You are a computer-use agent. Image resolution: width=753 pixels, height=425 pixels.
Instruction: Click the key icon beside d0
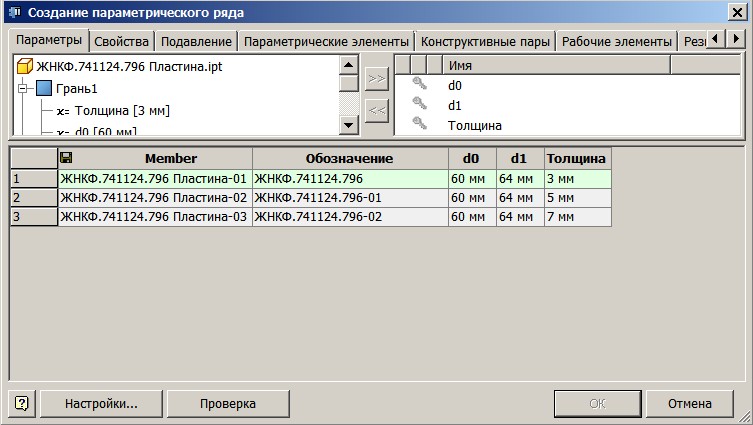click(x=420, y=85)
